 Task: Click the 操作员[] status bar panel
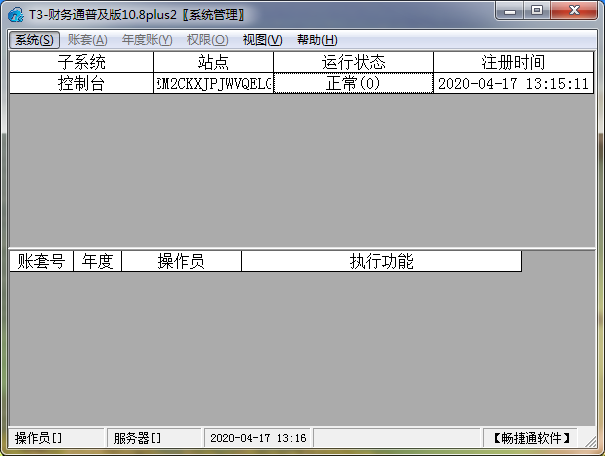click(x=56, y=438)
